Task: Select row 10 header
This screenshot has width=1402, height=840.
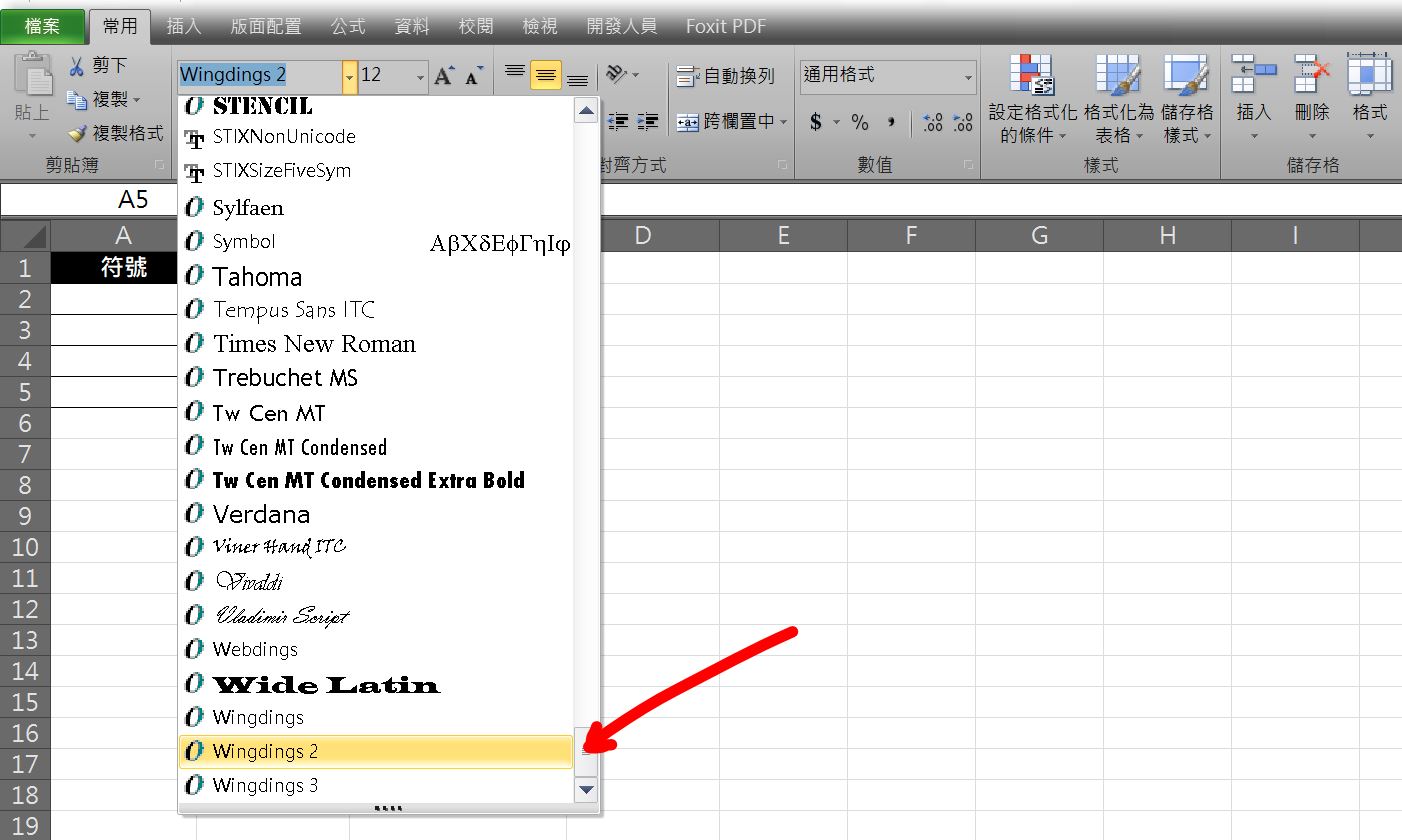Action: pos(25,547)
